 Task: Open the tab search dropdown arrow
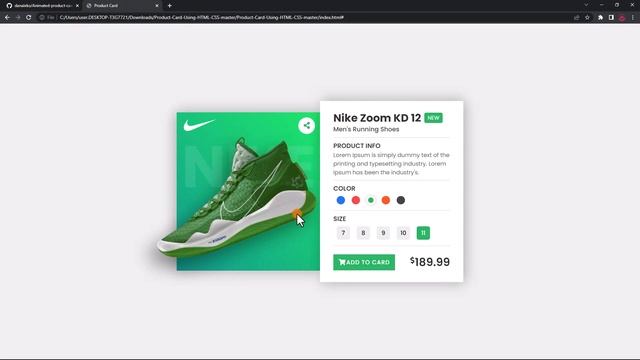[x=586, y=5]
